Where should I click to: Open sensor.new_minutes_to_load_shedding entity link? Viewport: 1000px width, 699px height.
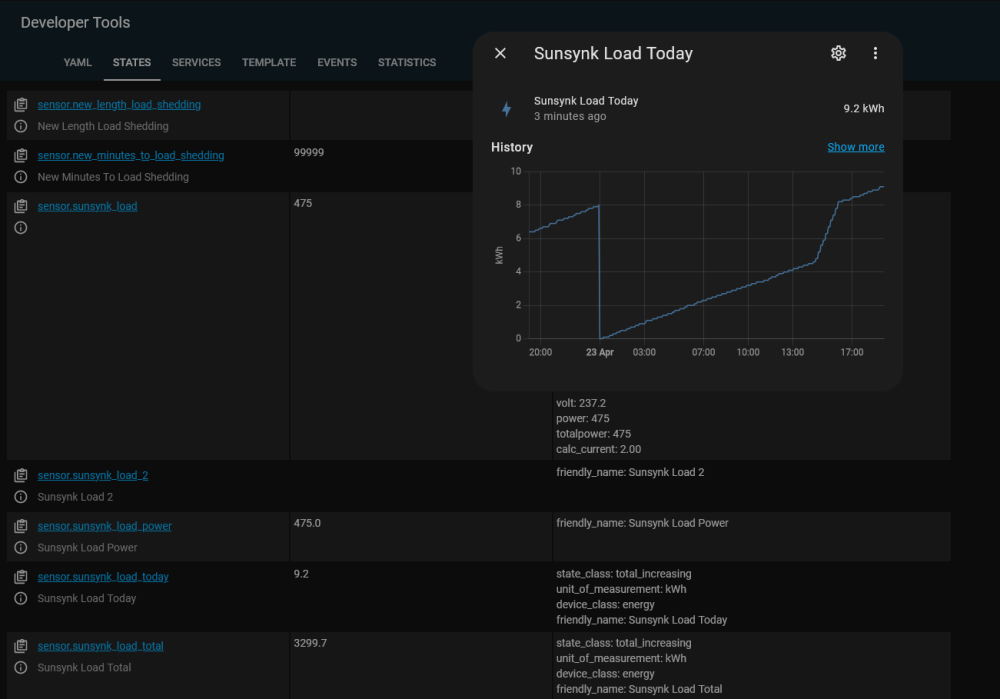tap(131, 156)
